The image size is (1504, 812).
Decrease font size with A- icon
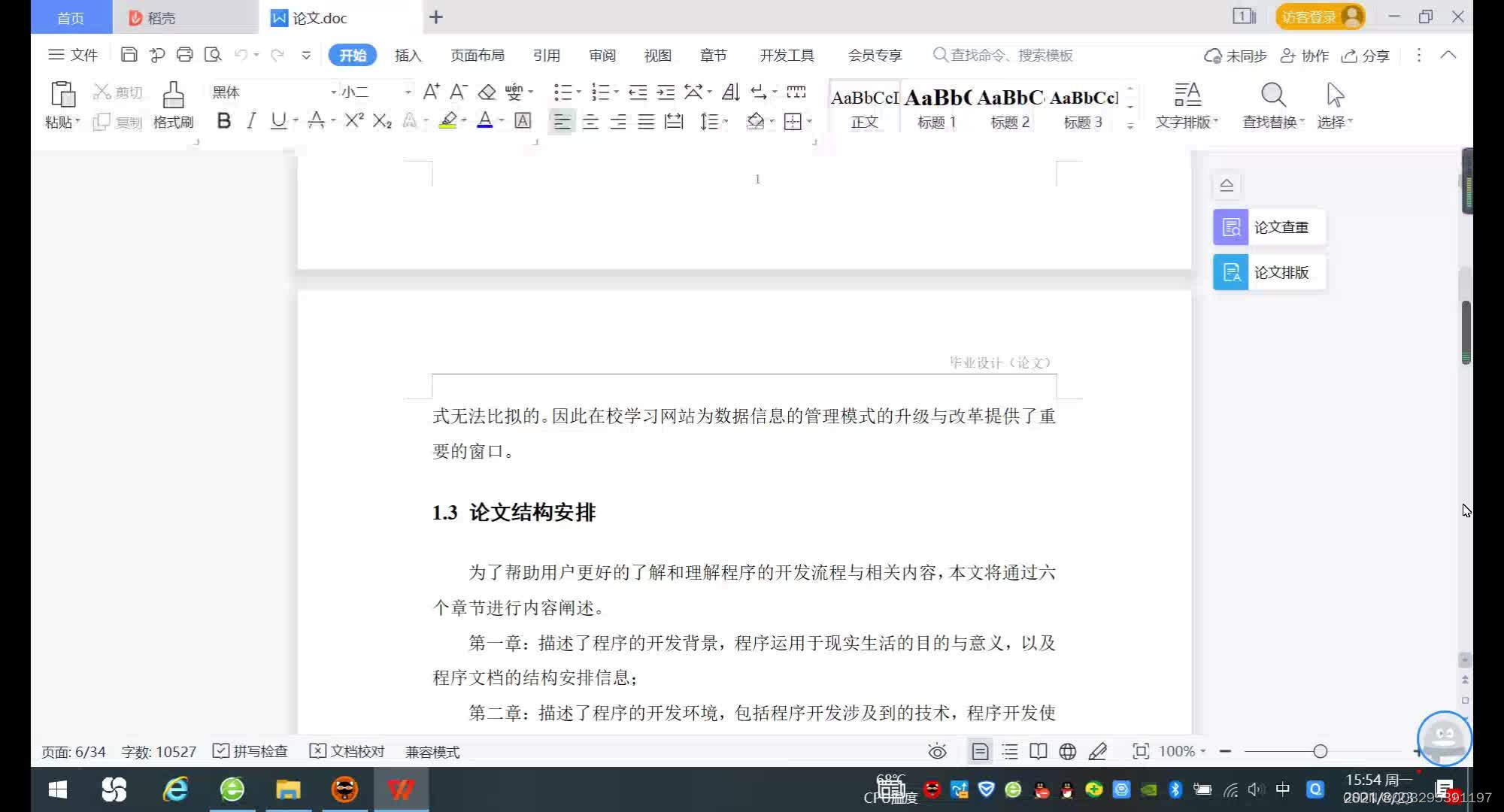coord(458,92)
